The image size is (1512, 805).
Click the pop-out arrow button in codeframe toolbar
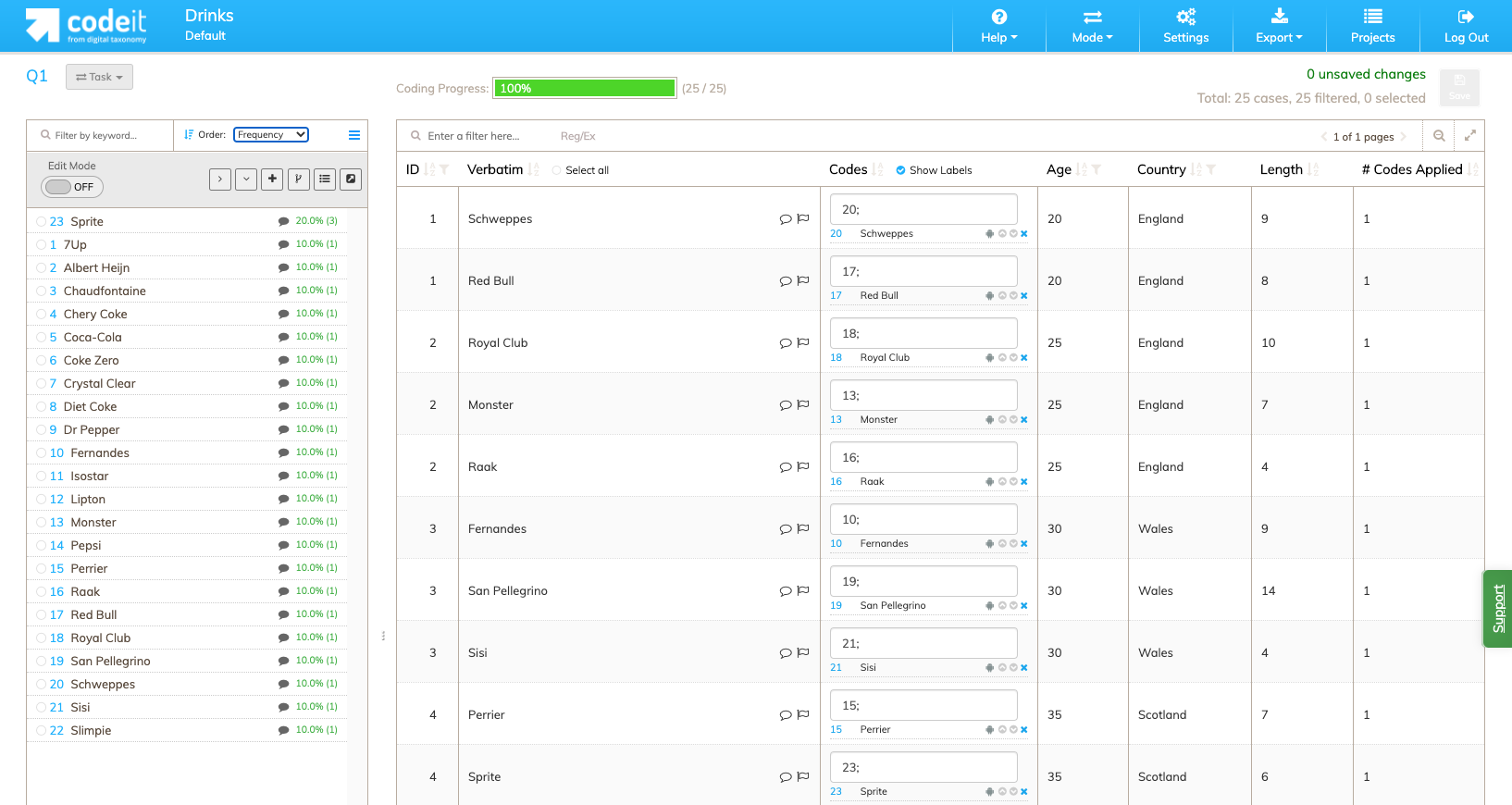351,179
